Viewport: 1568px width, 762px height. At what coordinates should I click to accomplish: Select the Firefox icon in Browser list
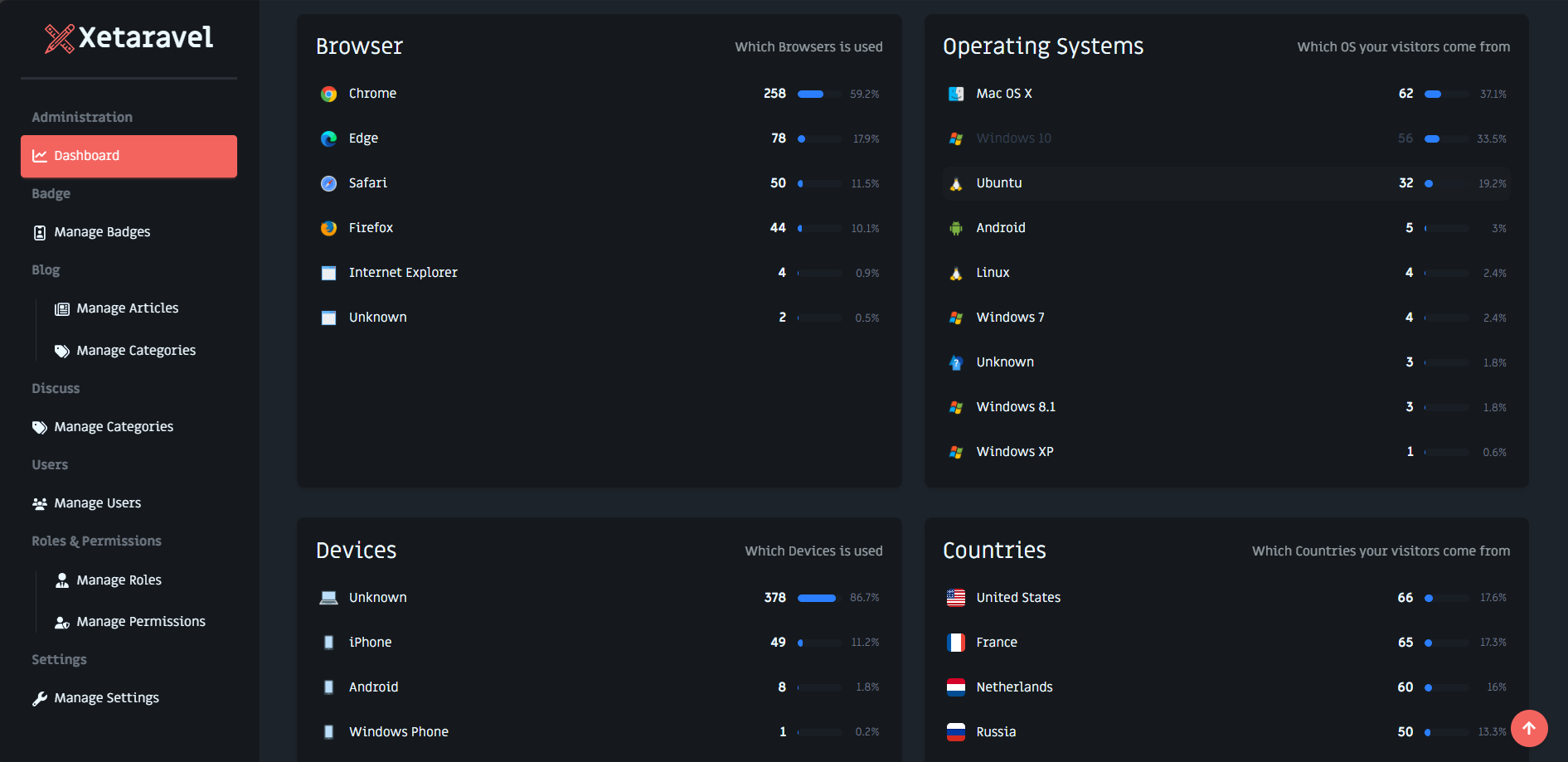(328, 228)
